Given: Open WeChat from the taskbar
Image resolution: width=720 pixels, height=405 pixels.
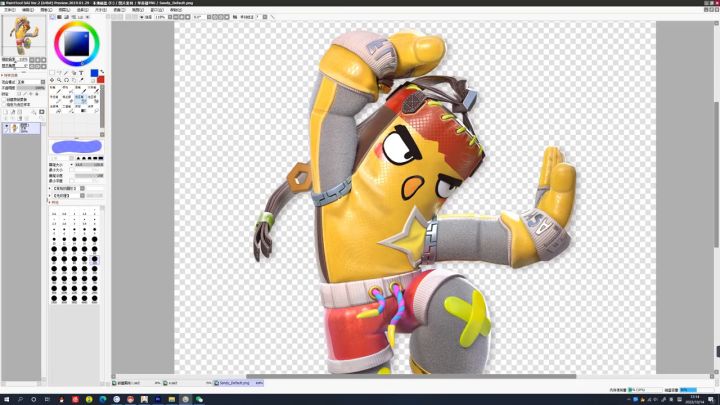Looking at the screenshot, I should click(x=199, y=399).
